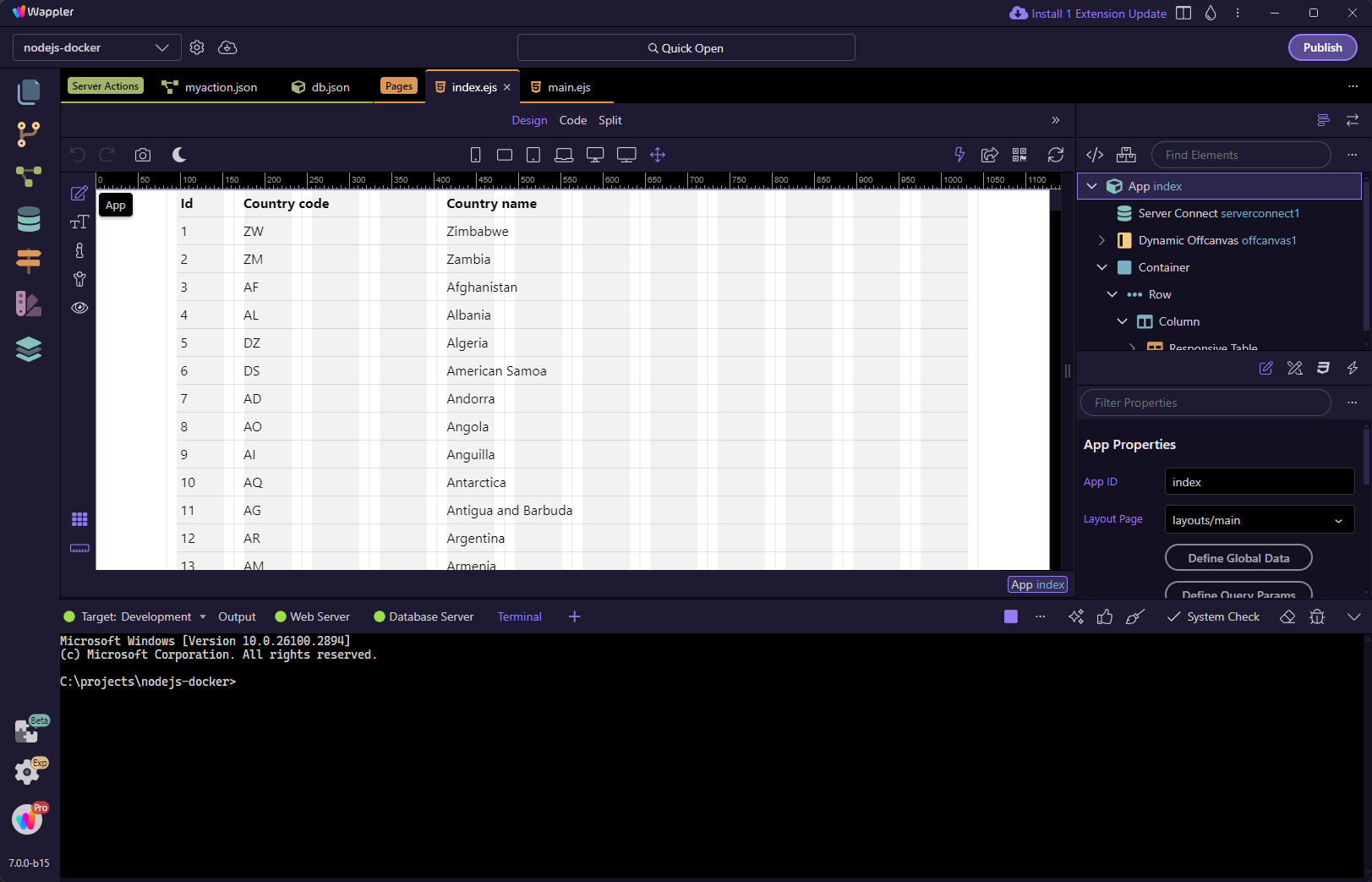This screenshot has width=1372, height=882.
Task: Click the AI sparkle icon in bottom bar
Action: pyautogui.click(x=1076, y=616)
